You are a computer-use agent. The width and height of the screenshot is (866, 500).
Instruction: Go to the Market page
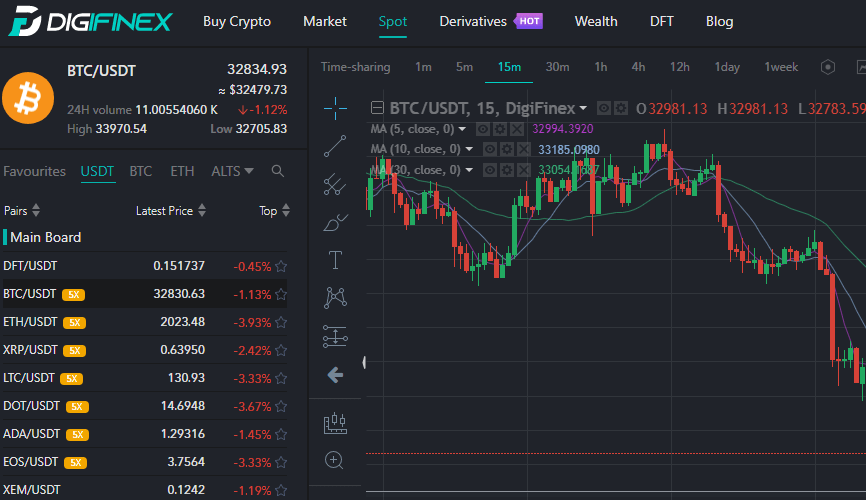[x=325, y=22]
